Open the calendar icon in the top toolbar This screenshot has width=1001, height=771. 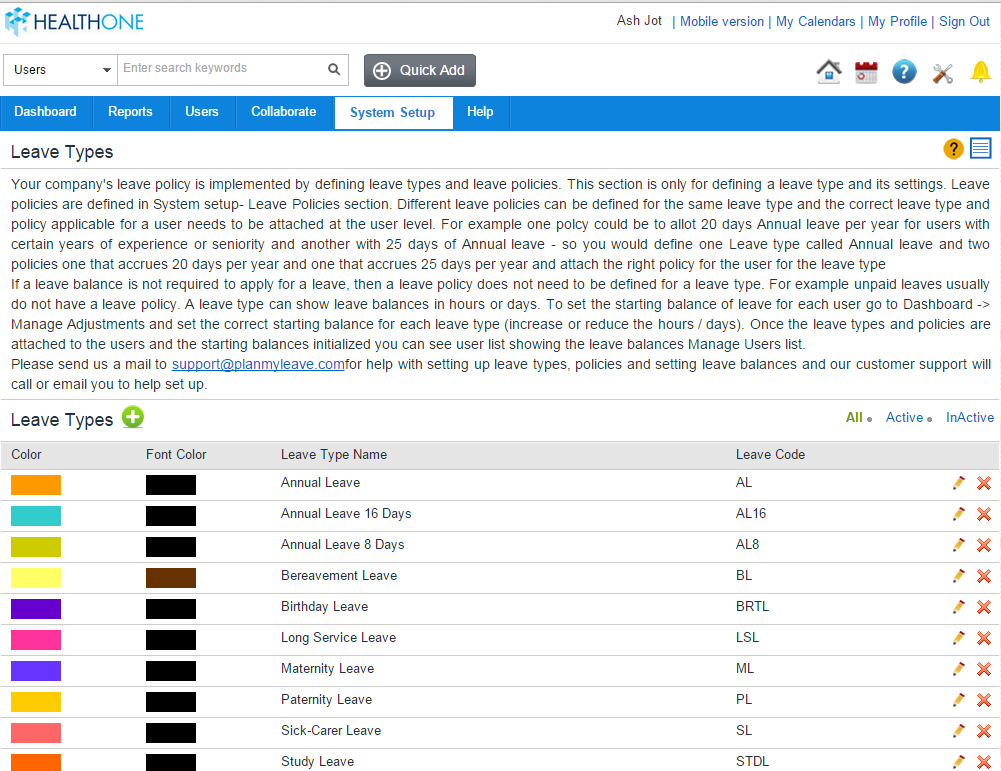(866, 72)
